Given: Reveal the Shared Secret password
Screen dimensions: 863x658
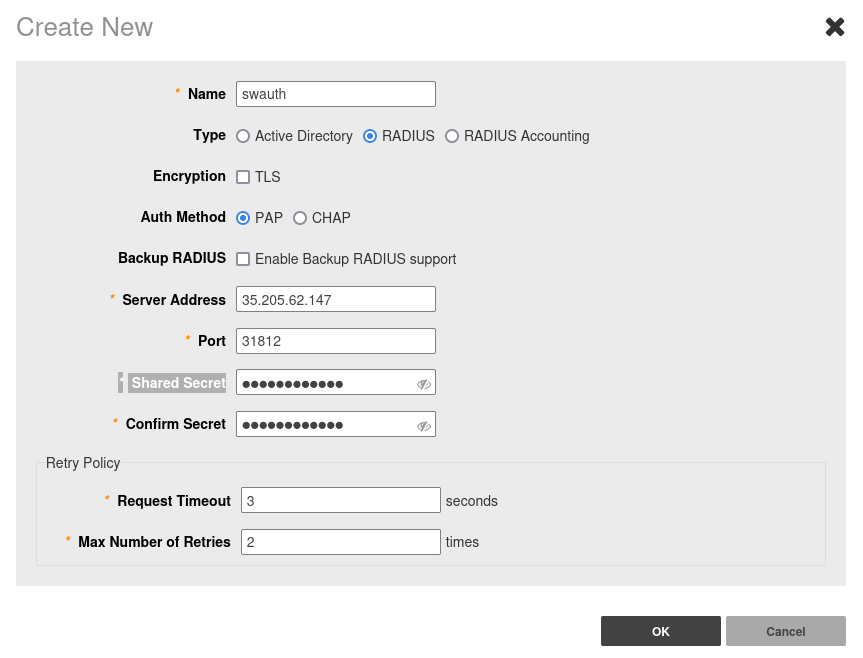Looking at the screenshot, I should coord(423,384).
